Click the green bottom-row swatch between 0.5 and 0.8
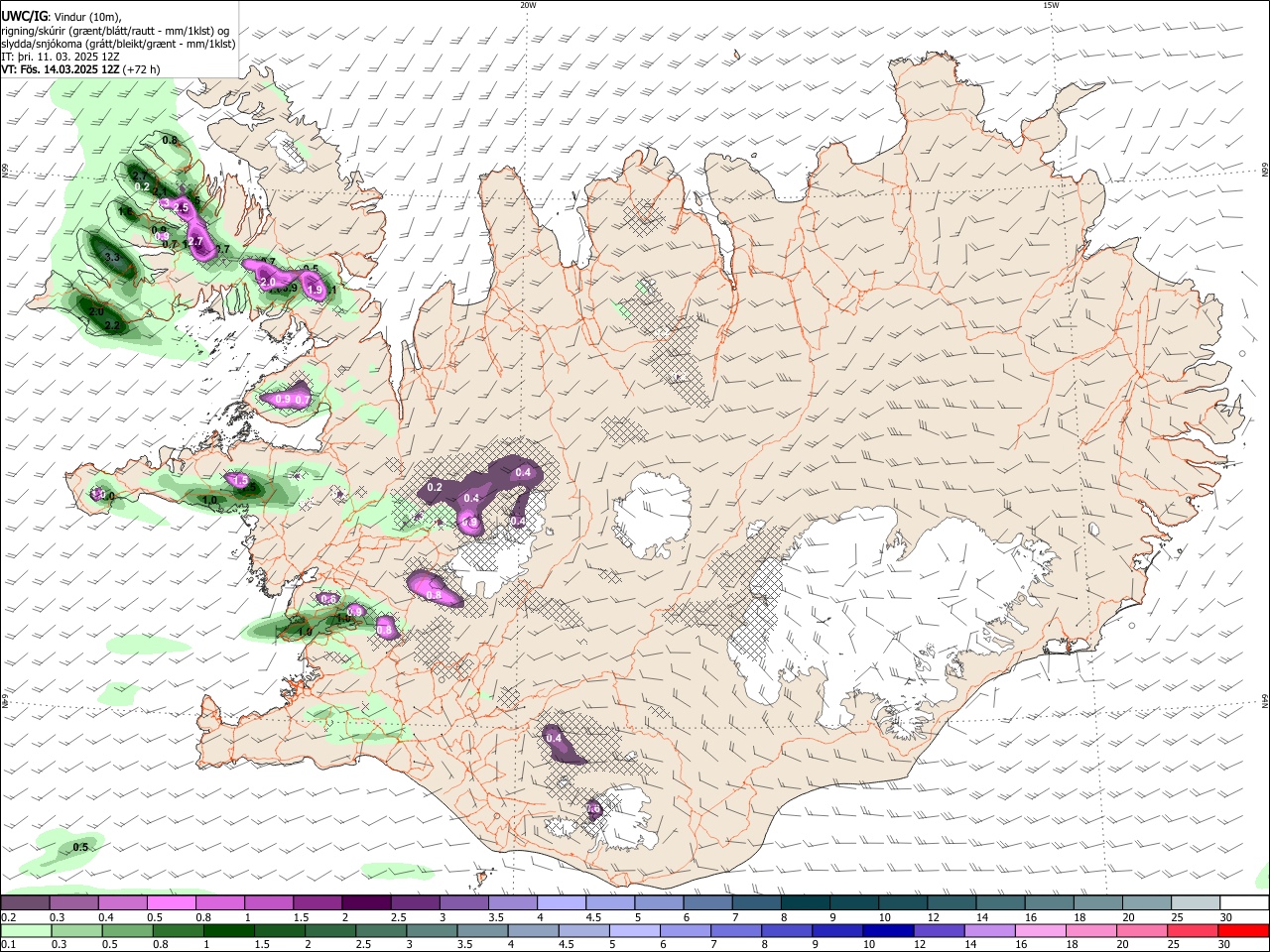The image size is (1270, 952). (127, 930)
